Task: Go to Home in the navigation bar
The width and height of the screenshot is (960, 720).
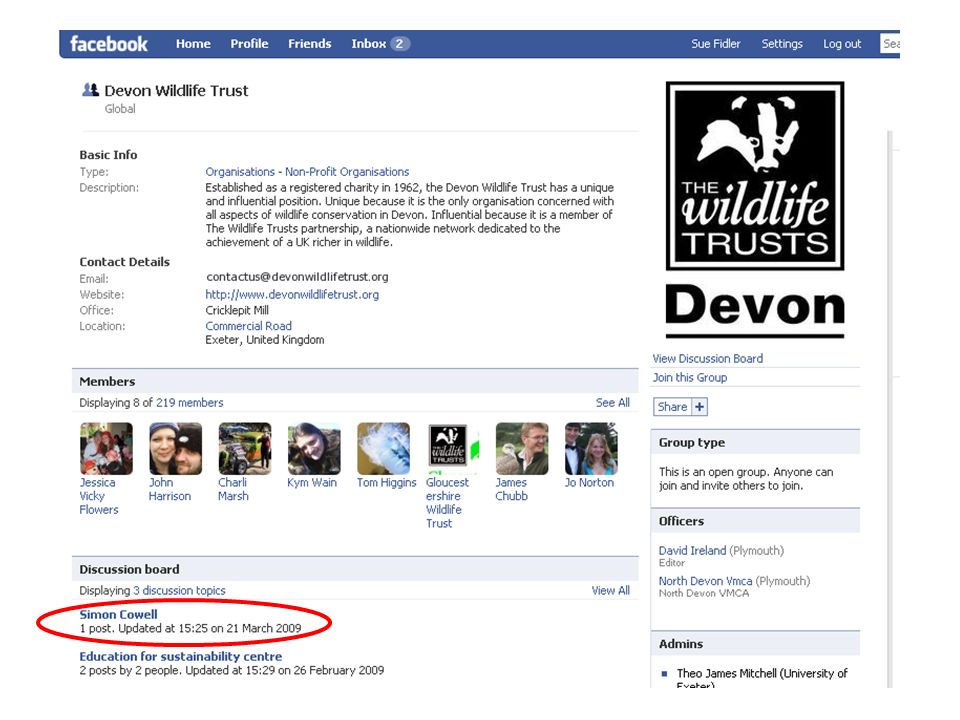Action: tap(193, 43)
